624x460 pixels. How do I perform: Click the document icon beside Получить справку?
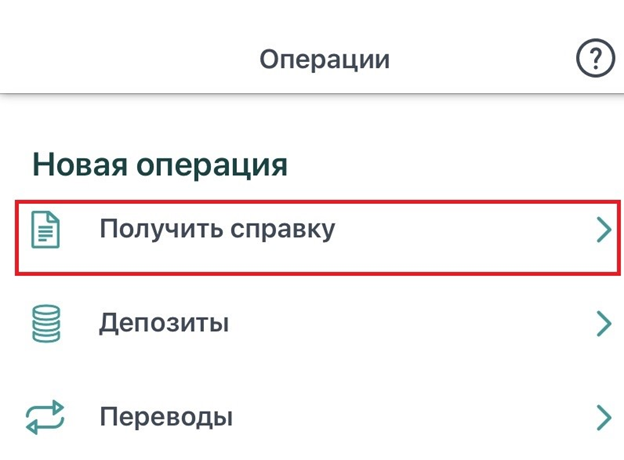[47, 230]
